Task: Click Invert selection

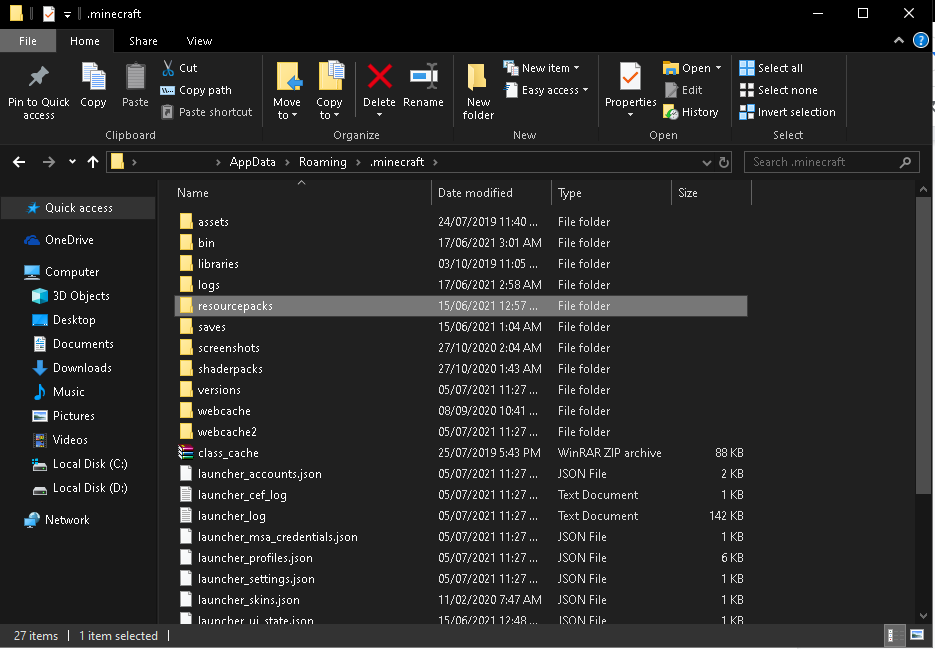Action: [x=787, y=112]
